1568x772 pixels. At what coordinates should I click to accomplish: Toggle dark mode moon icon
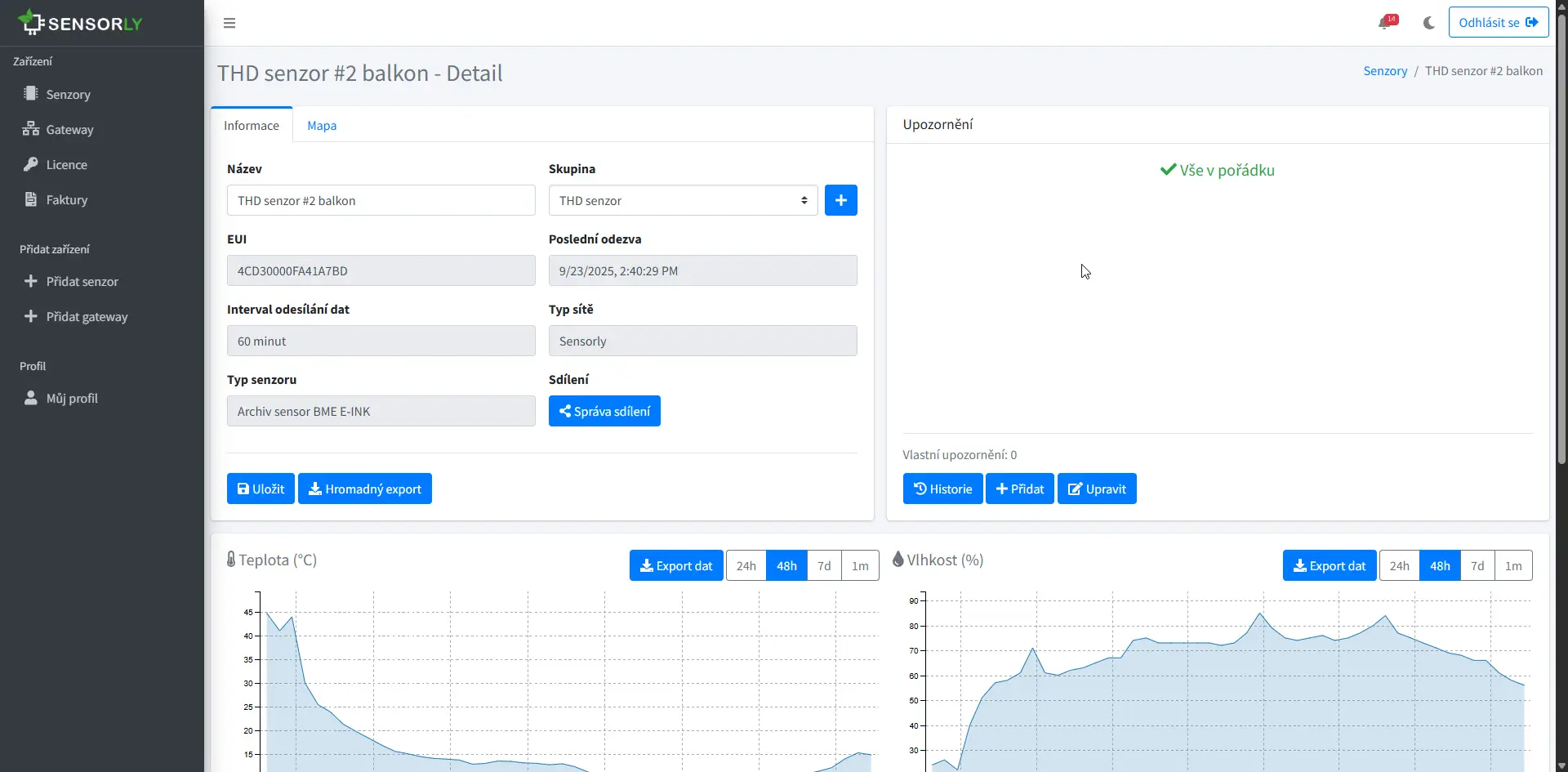click(1428, 23)
